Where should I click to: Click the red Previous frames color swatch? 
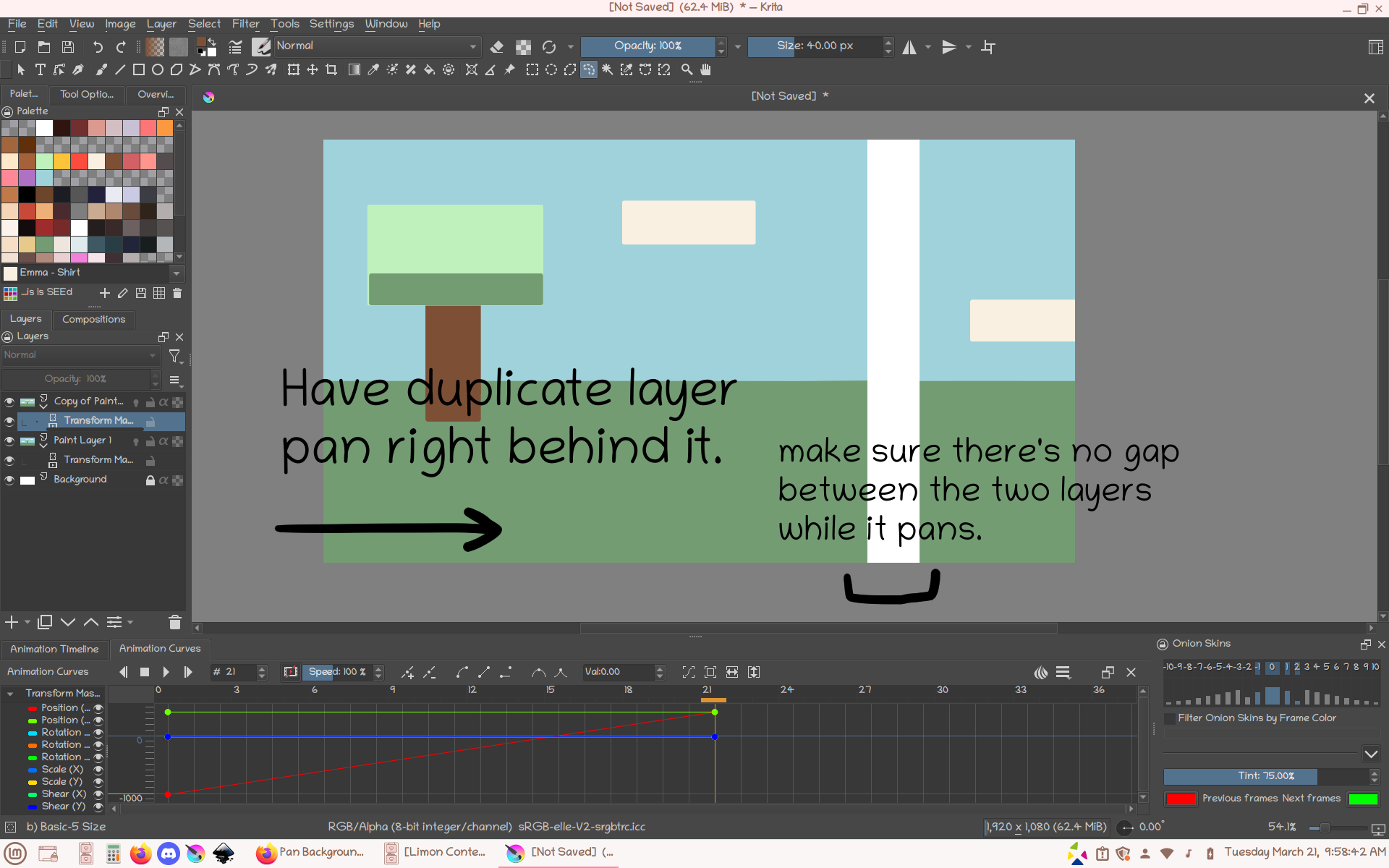click(x=1181, y=799)
